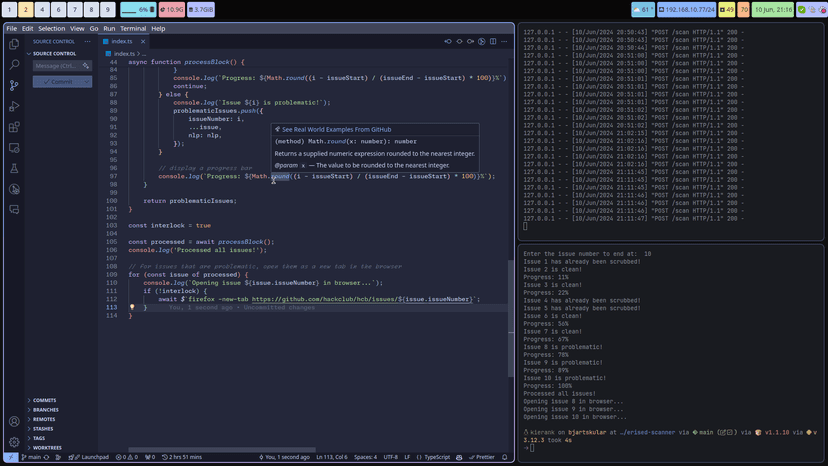This screenshot has width=828, height=466.
Task: Select the index.ts editor tab
Action: (122, 42)
